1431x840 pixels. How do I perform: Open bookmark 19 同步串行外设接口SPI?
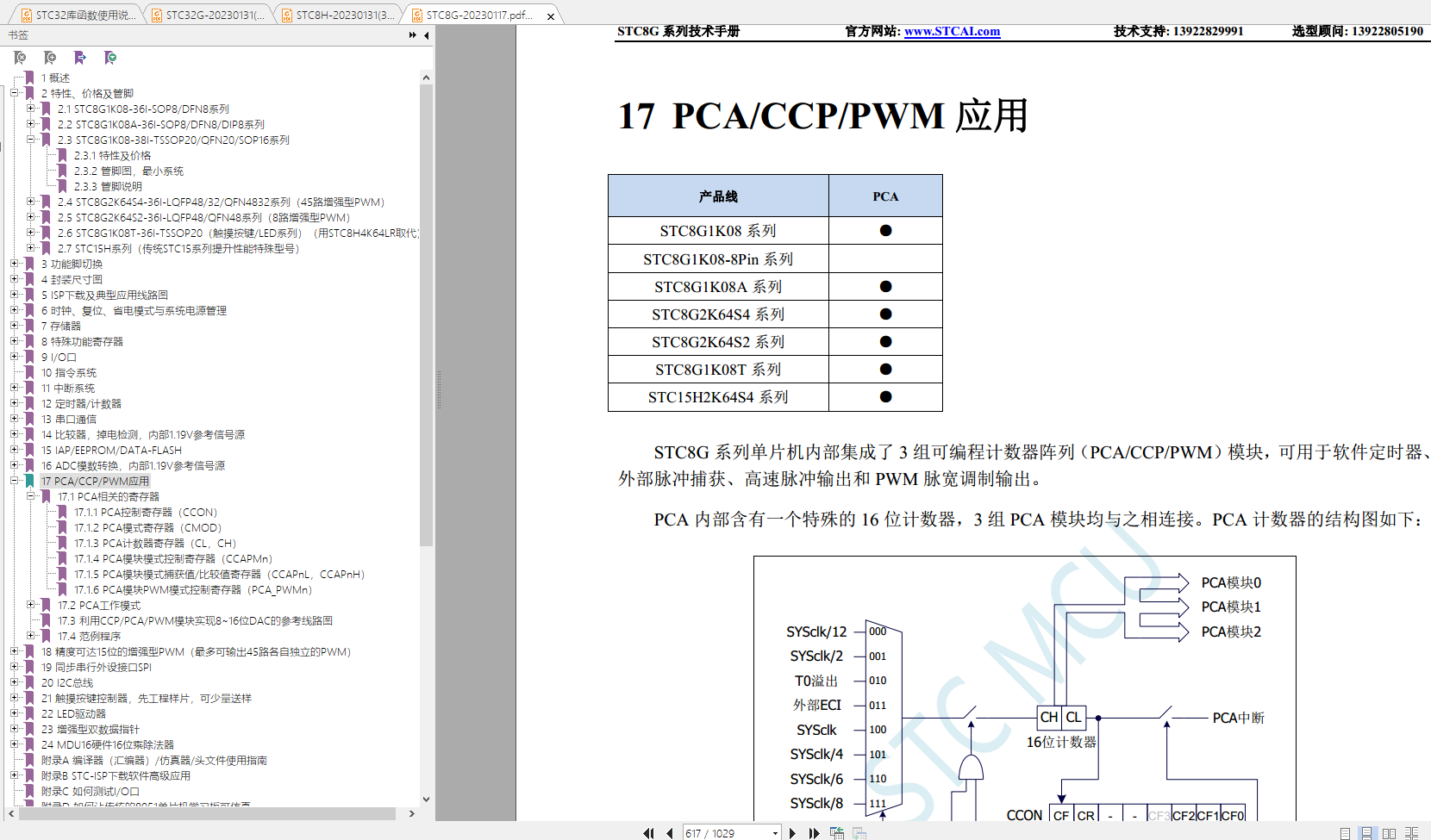96,667
